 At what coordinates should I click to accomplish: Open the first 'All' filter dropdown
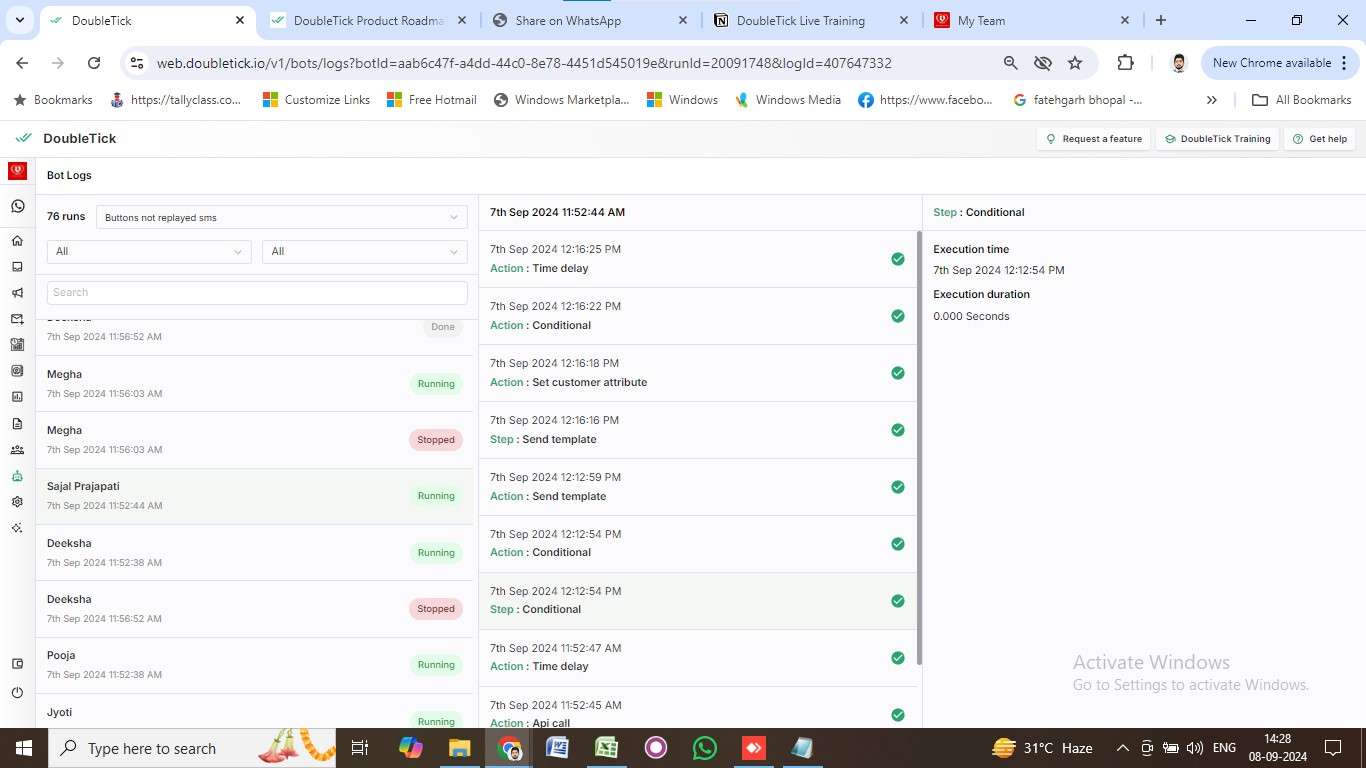149,251
